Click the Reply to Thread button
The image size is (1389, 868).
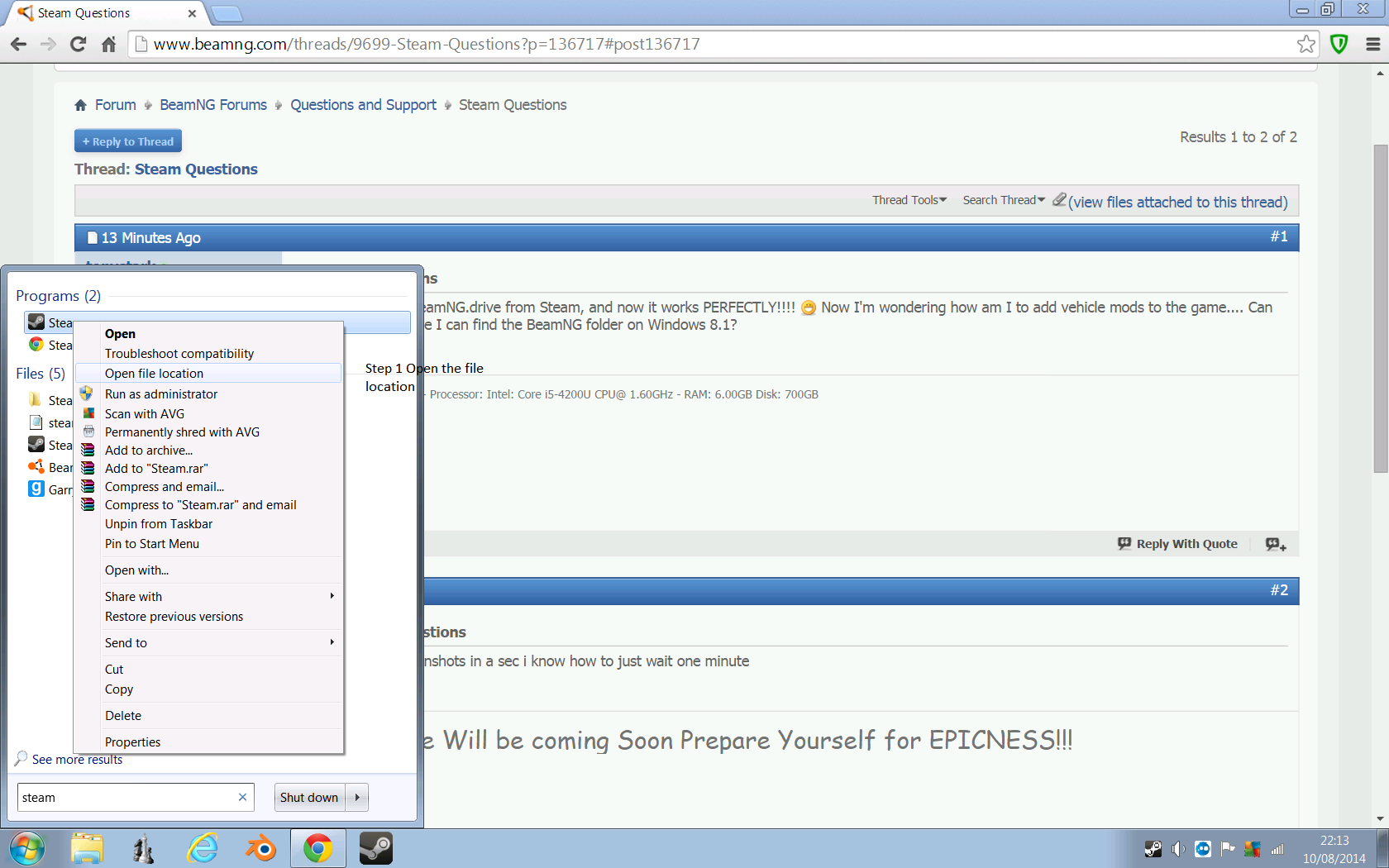128,141
